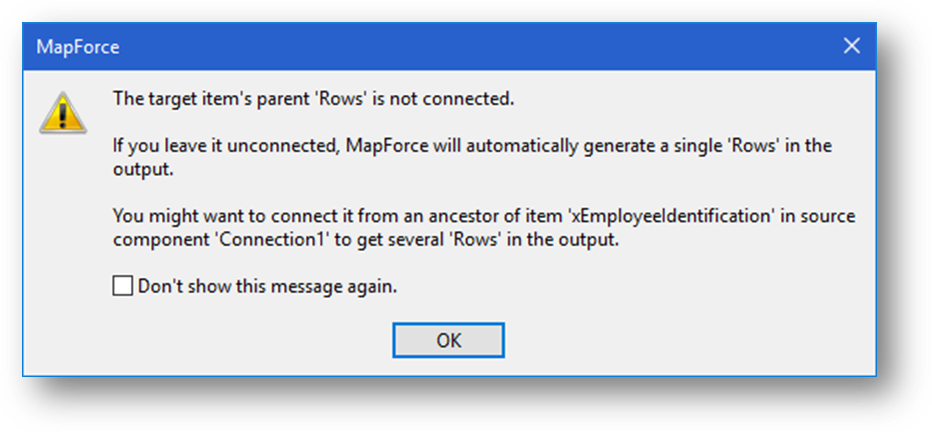Viewport: 932px width, 432px height.
Task: Enable the Don't show this message again checkbox
Action: click(122, 286)
